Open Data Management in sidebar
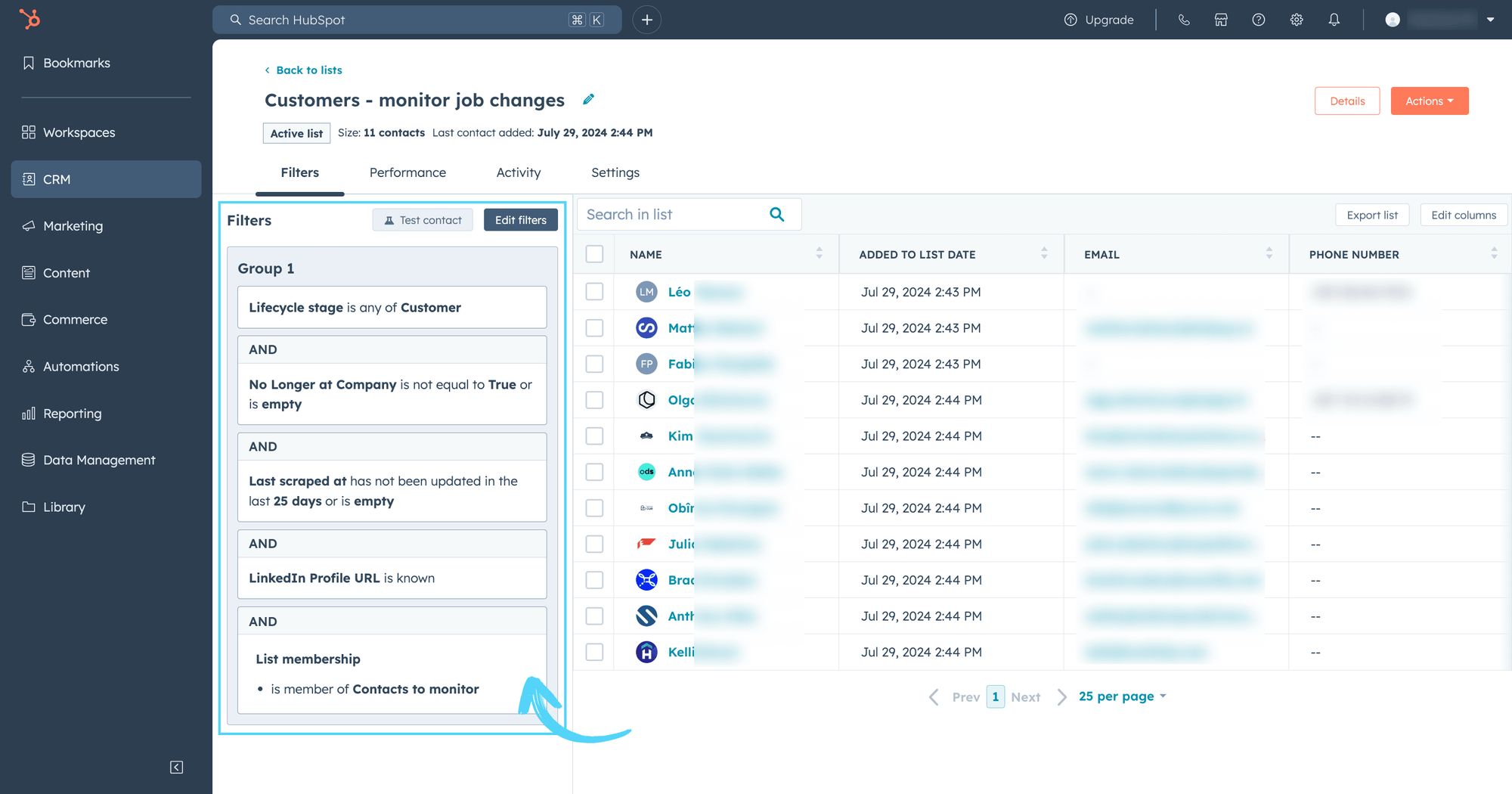Screen dimensions: 1512x794 99,460
